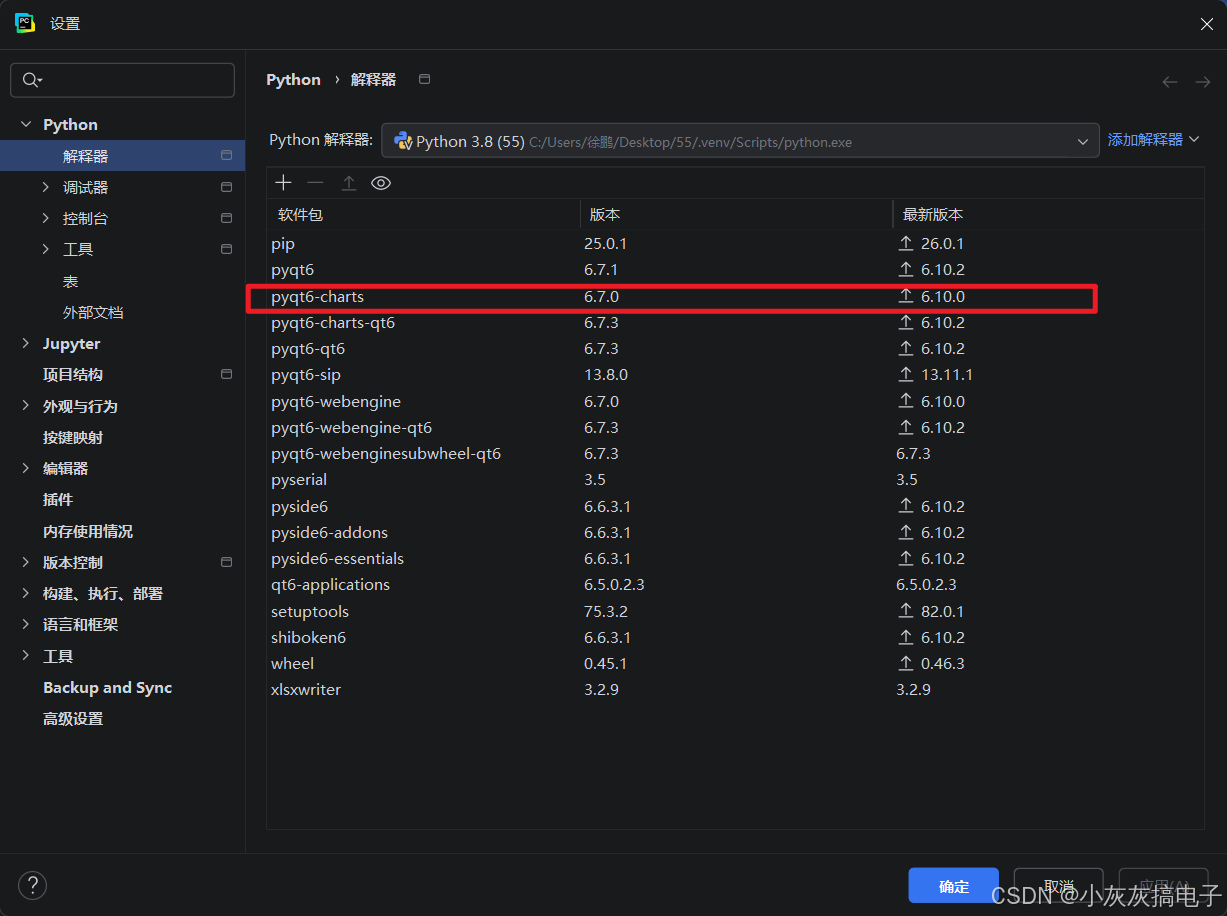Select pyqt6-webenginesubwheel-qt6 package row
Screen dimensions: 1227x916
coord(735,453)
